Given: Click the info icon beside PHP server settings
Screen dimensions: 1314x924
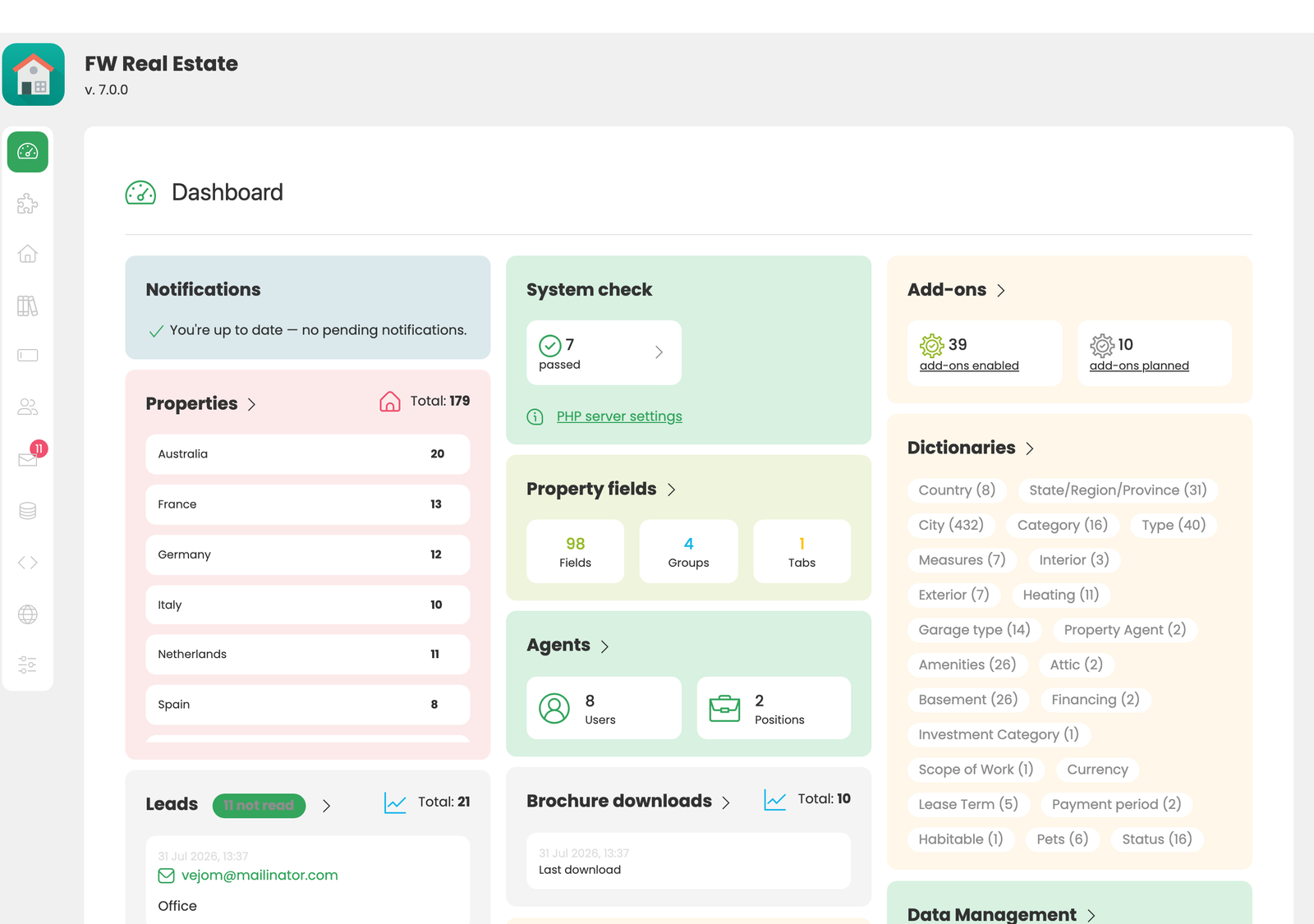Looking at the screenshot, I should [535, 417].
